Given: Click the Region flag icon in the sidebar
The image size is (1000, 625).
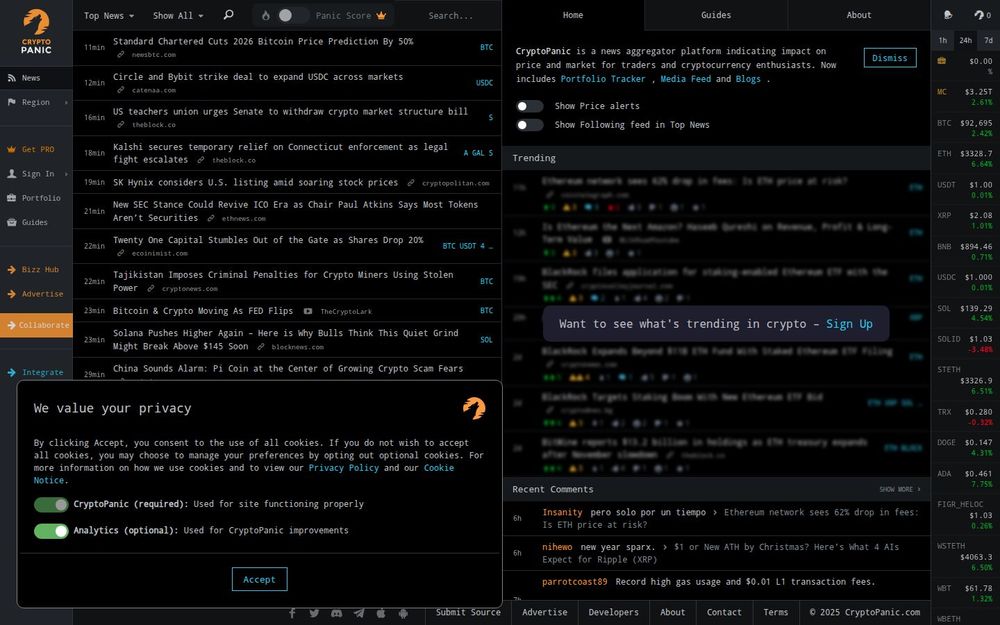Looking at the screenshot, I should 11,102.
